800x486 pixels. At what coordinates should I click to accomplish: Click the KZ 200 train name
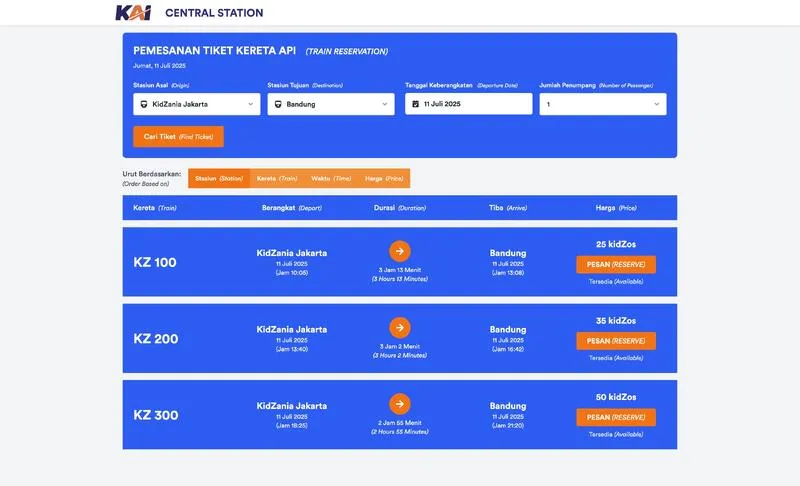(x=156, y=339)
